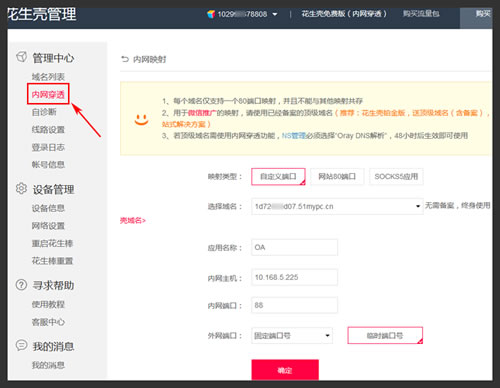Screen dimensions: 500x388
Task: Open the account number dropdown arrow
Action: pos(275,14)
